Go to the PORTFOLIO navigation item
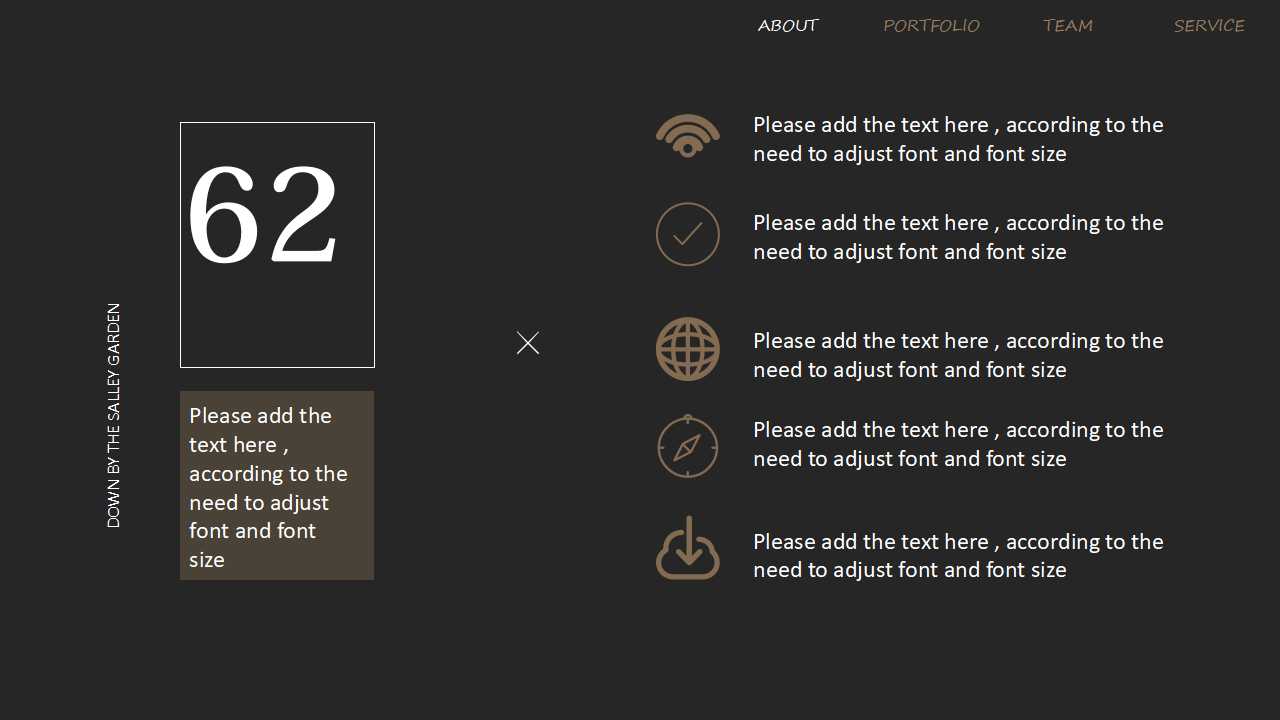 point(931,26)
